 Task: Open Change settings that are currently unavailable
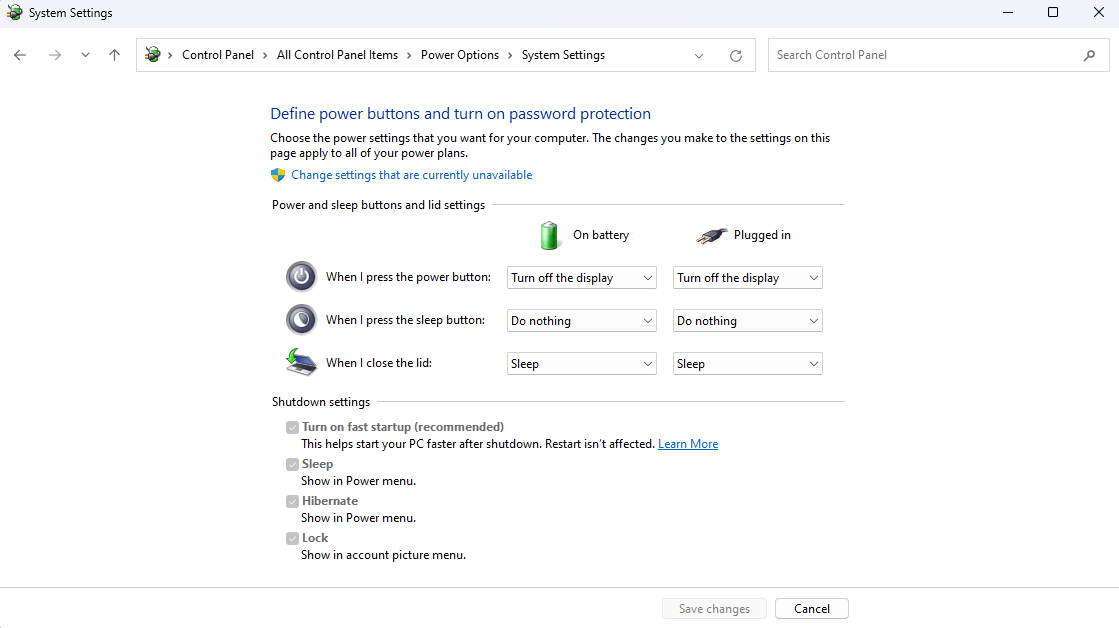411,175
